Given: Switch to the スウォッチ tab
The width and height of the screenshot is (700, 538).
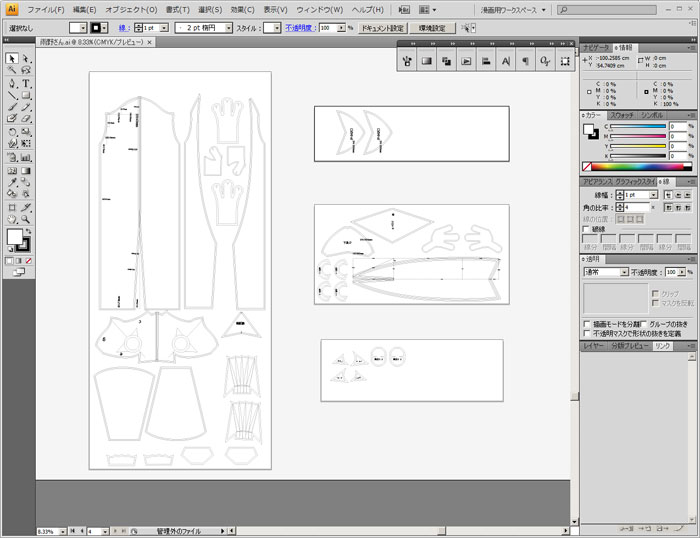Looking at the screenshot, I should coord(622,116).
